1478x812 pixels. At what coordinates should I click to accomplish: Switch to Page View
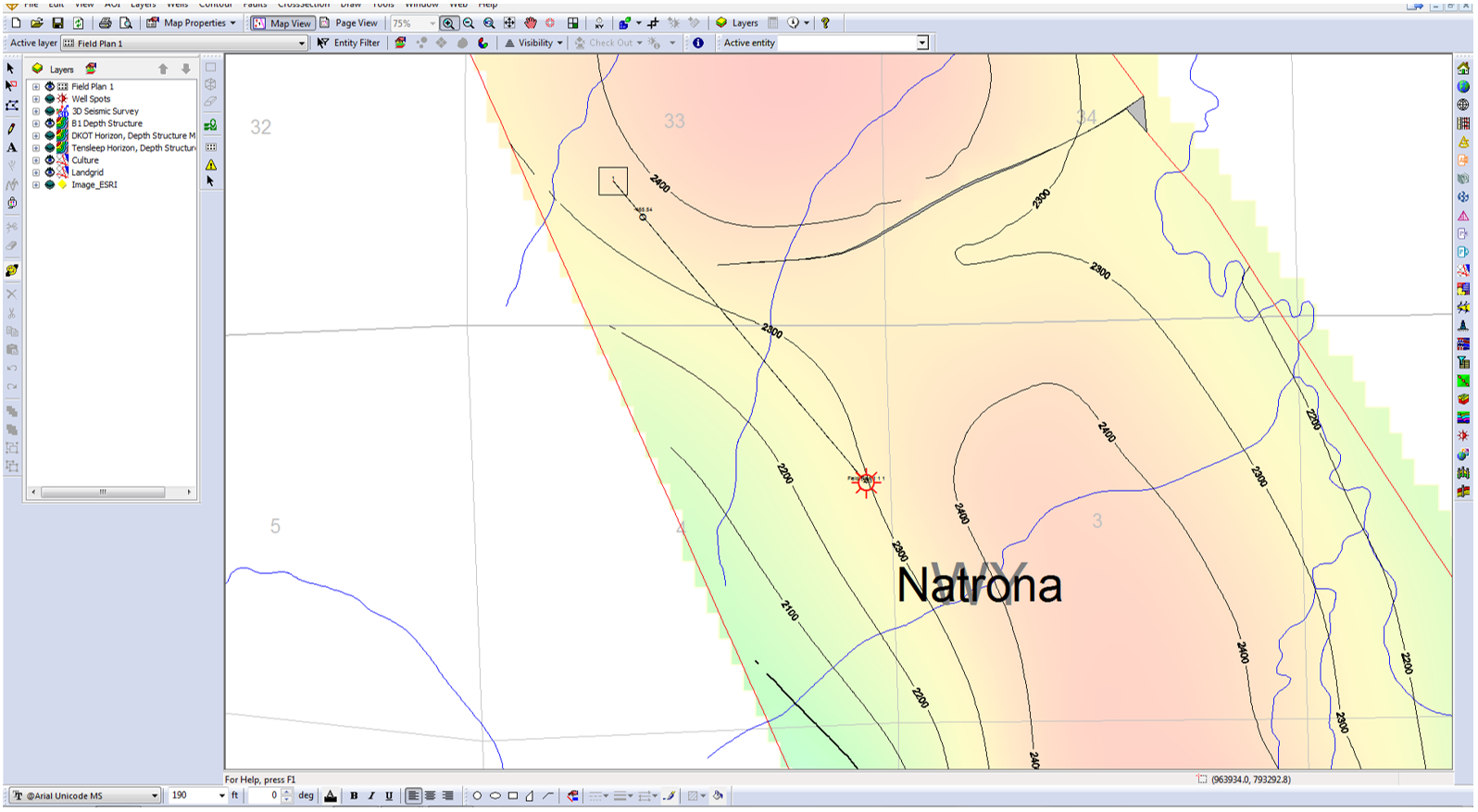pyautogui.click(x=348, y=23)
